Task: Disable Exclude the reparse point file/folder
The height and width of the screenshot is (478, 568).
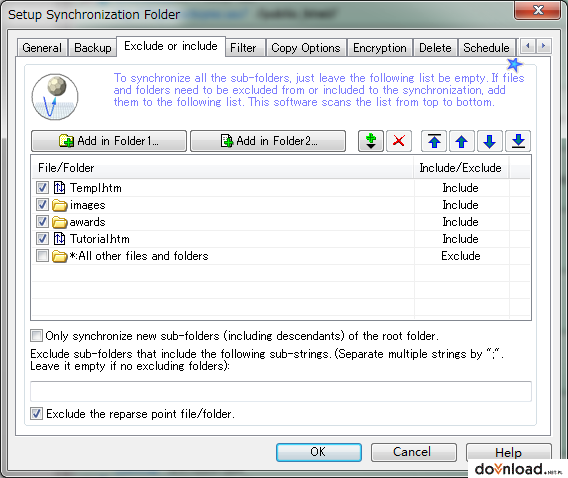Action: 36,414
